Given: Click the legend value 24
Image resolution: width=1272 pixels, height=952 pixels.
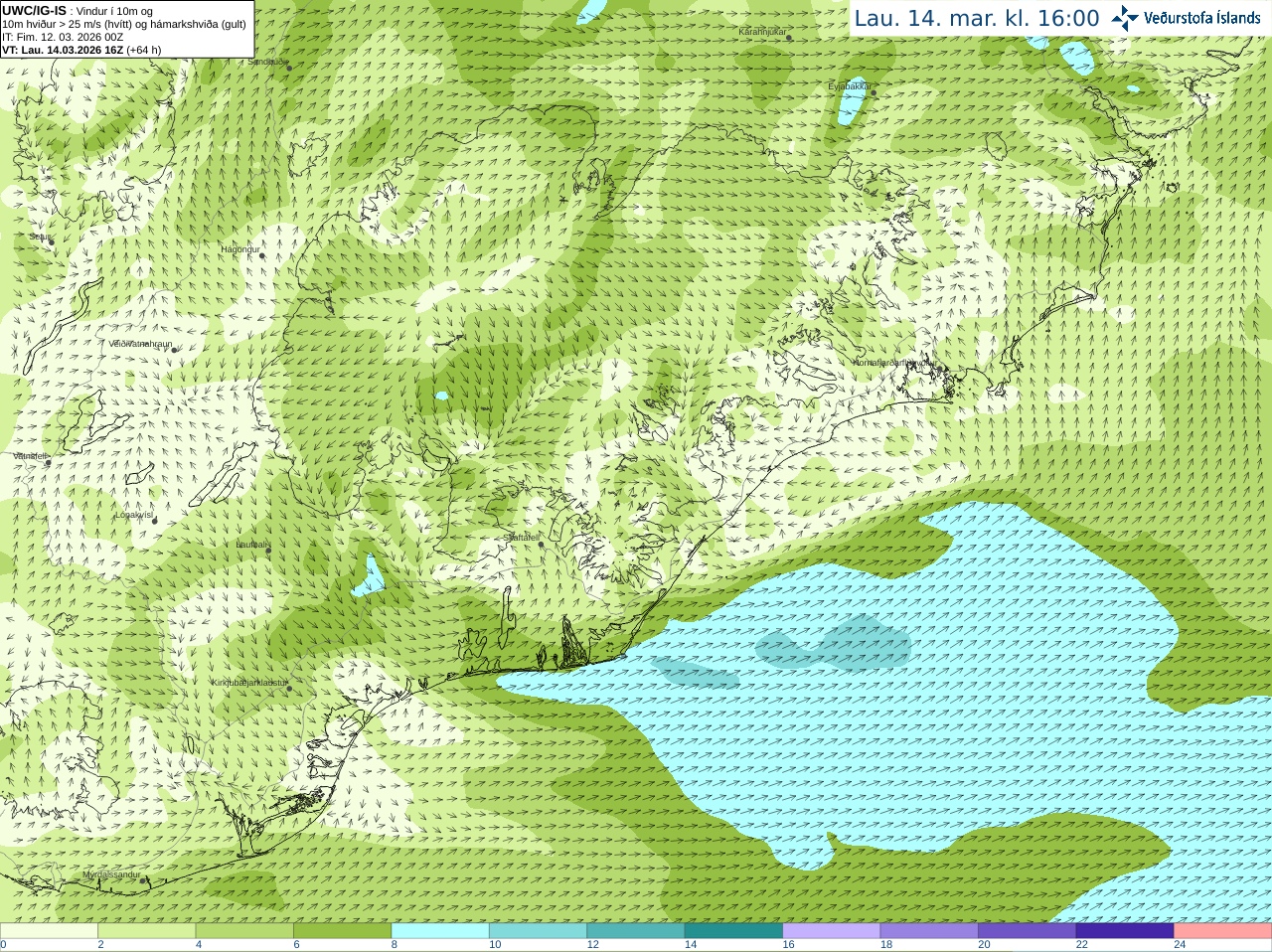Looking at the screenshot, I should click(x=1180, y=945).
